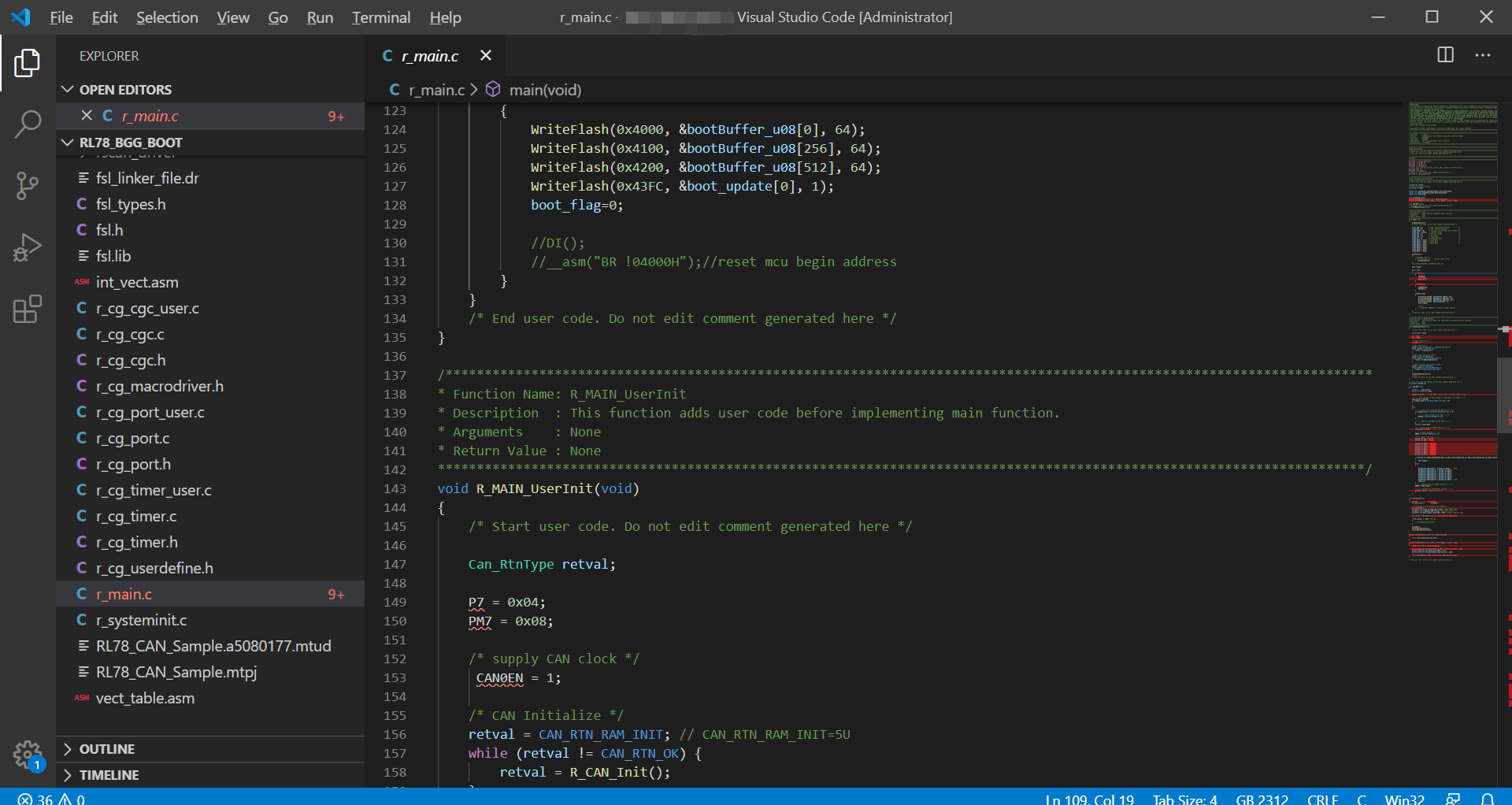
Task: Open the Manage gear icon
Action: [x=28, y=755]
